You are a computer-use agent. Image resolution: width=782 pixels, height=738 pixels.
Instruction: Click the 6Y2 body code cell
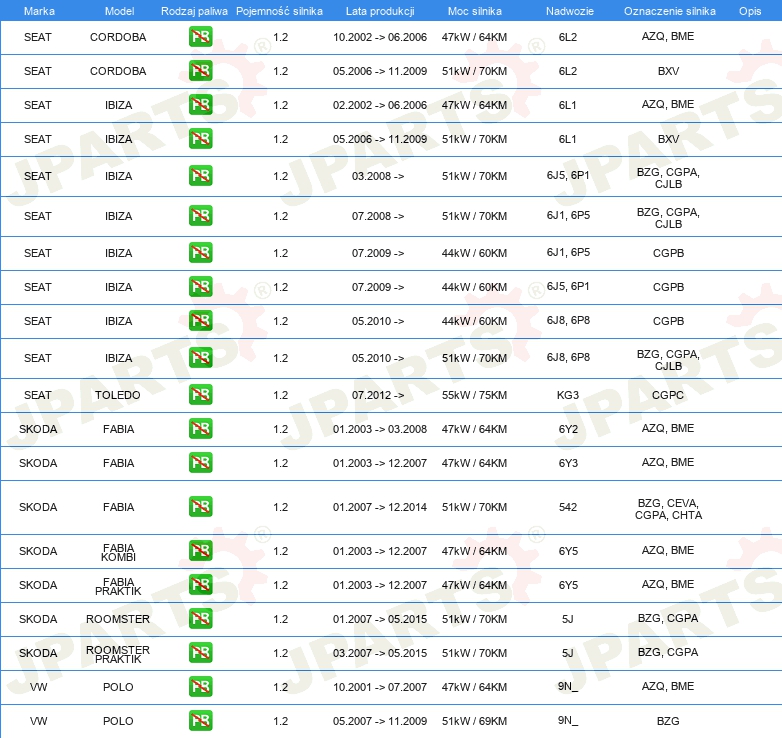point(568,429)
